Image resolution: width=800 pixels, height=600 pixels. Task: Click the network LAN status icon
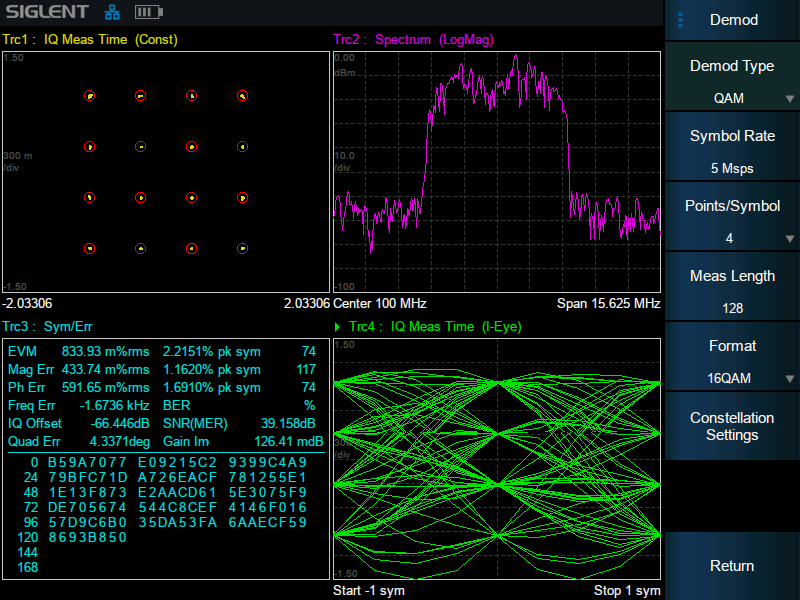(111, 13)
